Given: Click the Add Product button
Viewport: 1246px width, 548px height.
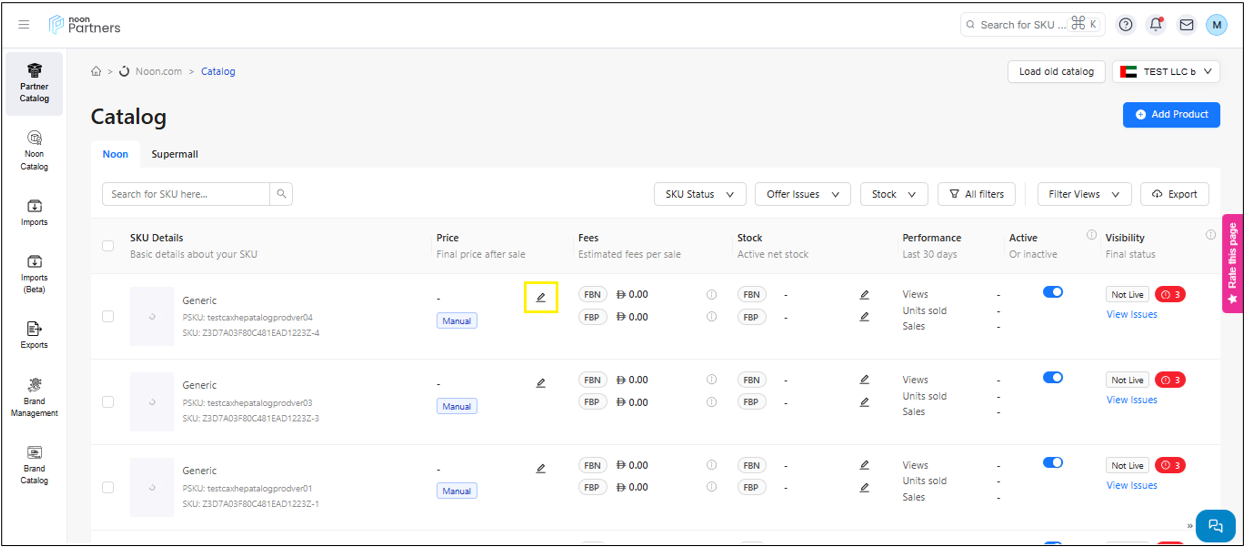Looking at the screenshot, I should tap(1171, 115).
